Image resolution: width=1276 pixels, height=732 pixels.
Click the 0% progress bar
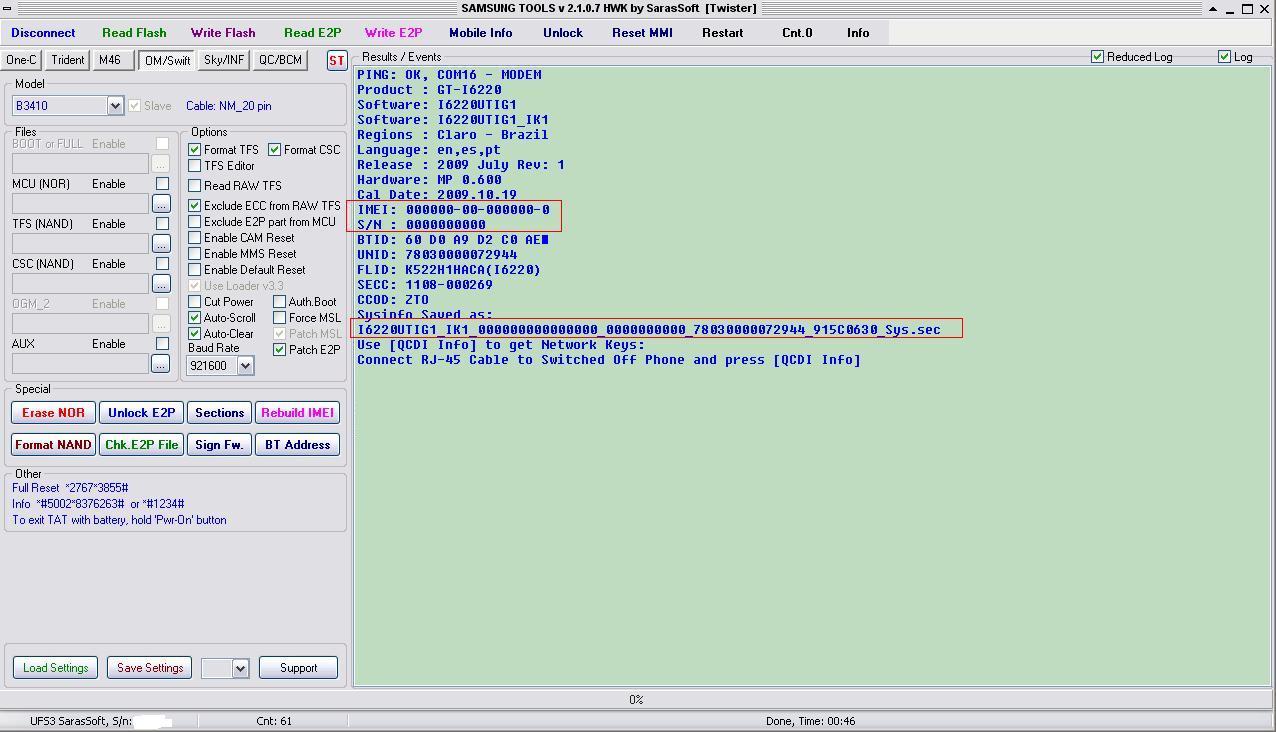636,700
